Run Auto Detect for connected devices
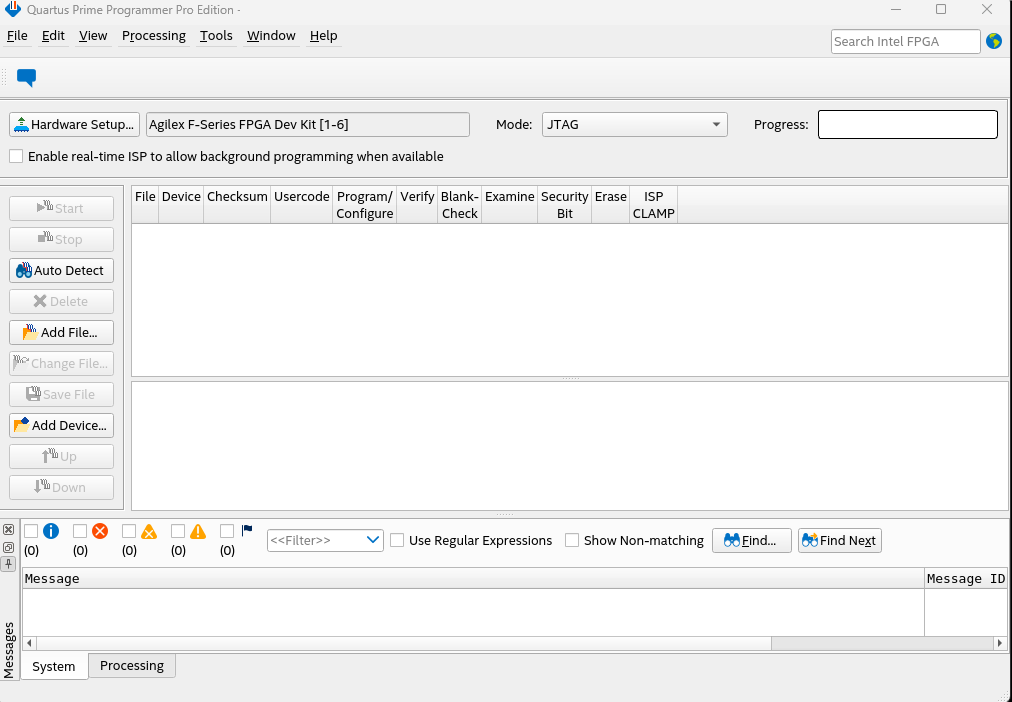 (61, 270)
